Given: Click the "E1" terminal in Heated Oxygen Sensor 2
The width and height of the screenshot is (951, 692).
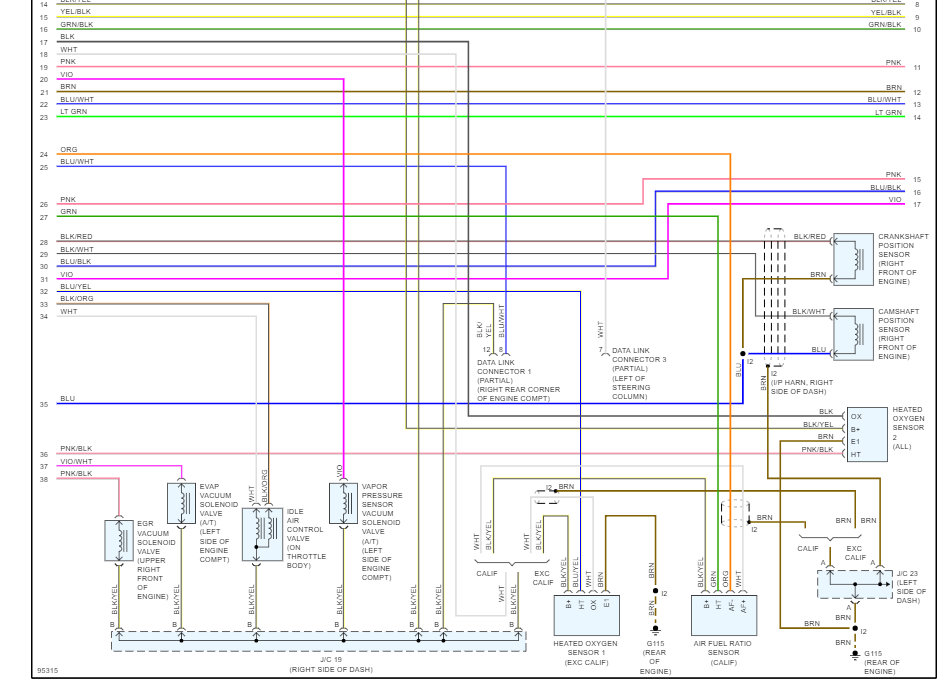Looking at the screenshot, I should click(855, 442).
